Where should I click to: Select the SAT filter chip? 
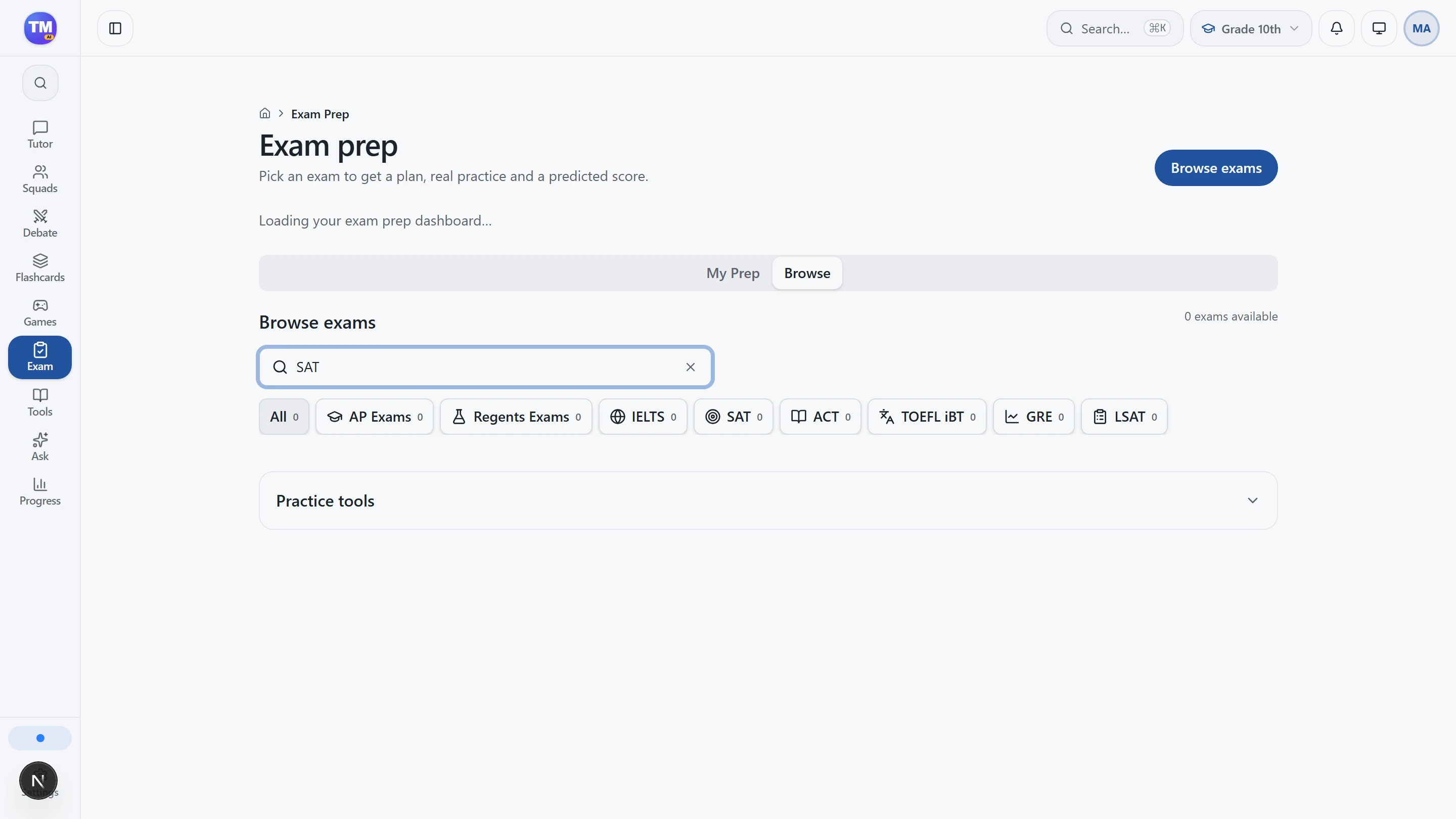[733, 417]
